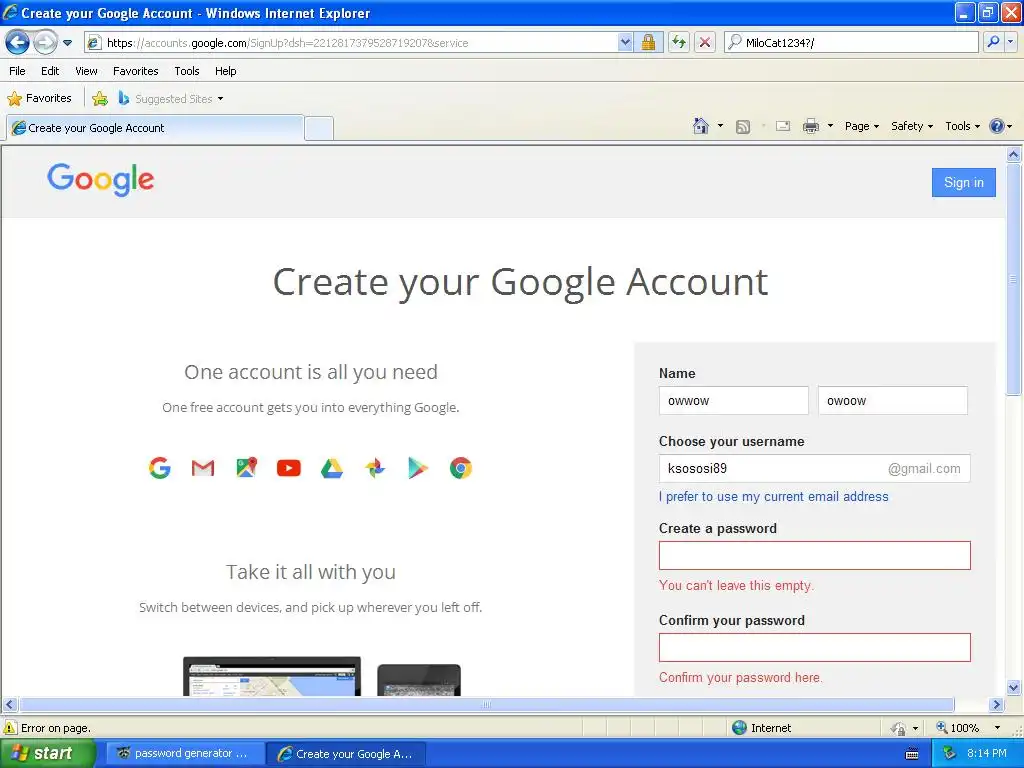The width and height of the screenshot is (1024, 768).
Task: Open search provider options dropdown
Action: coord(1010,42)
